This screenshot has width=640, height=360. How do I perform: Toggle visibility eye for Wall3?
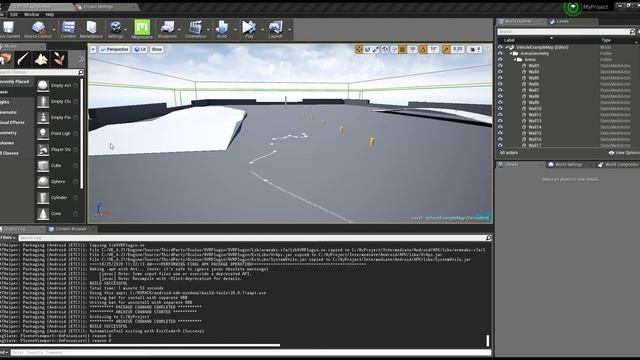[500, 65]
